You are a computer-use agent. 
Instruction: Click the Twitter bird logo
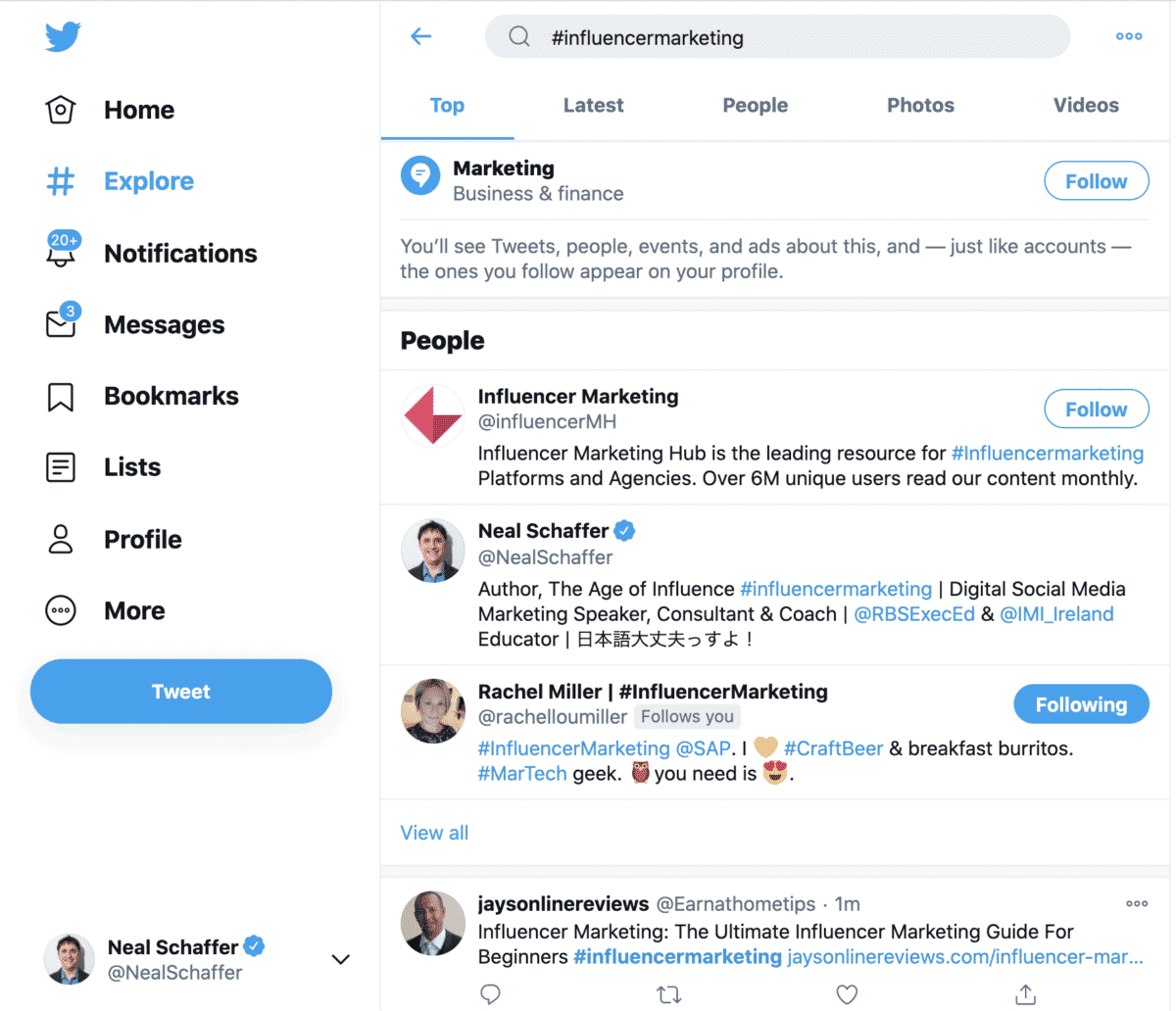click(62, 36)
